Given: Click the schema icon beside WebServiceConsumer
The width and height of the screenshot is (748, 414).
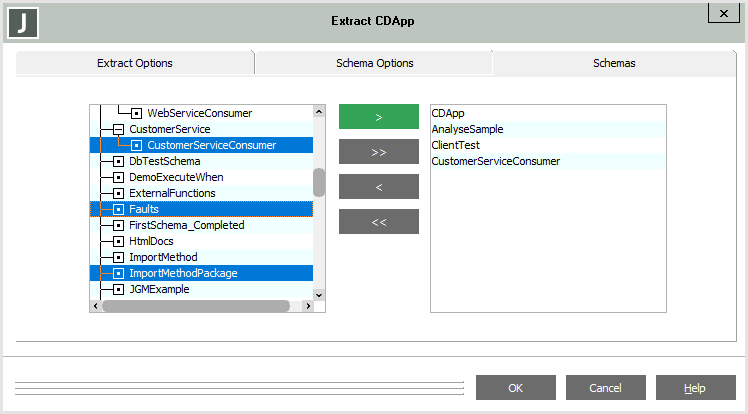Looking at the screenshot, I should 137,113.
